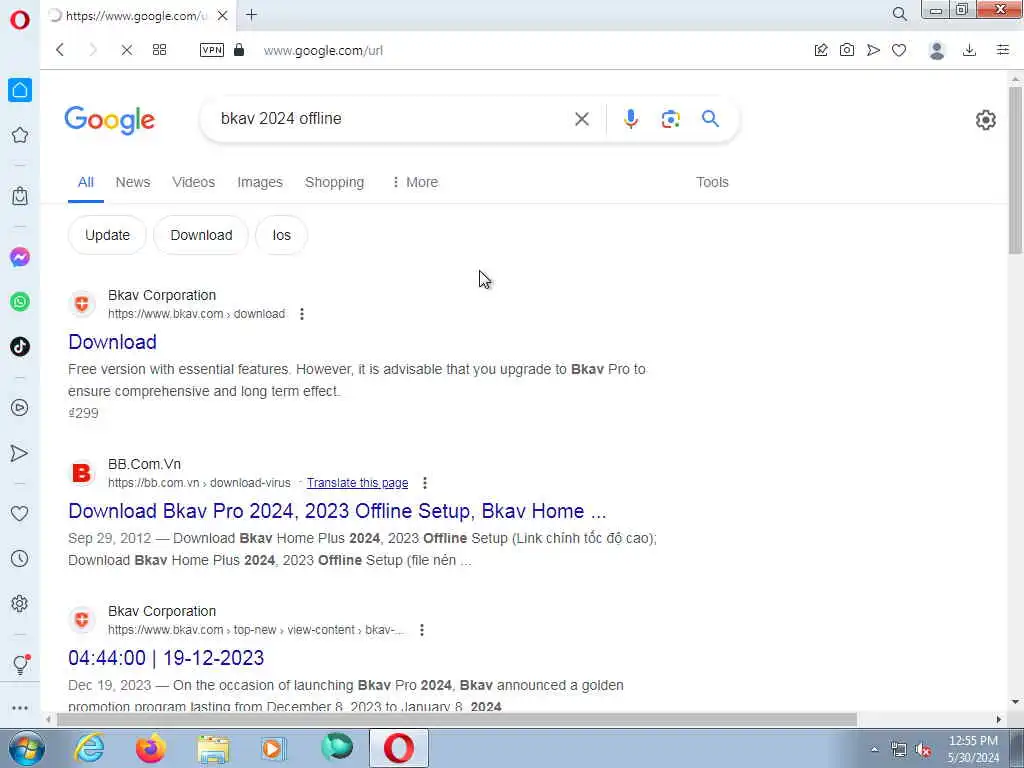1024x768 pixels.
Task: Switch to the News tab
Action: coord(133,182)
